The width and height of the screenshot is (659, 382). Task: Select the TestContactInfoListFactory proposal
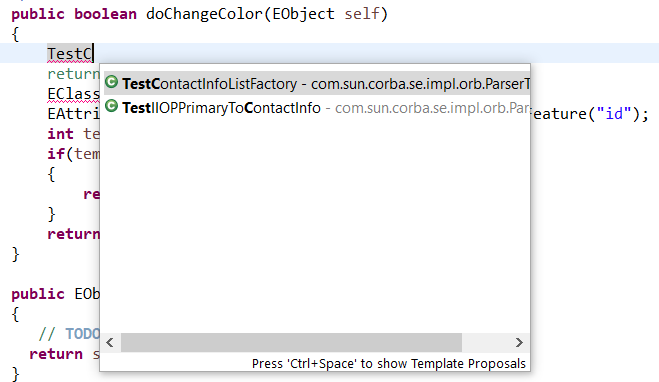[x=317, y=84]
